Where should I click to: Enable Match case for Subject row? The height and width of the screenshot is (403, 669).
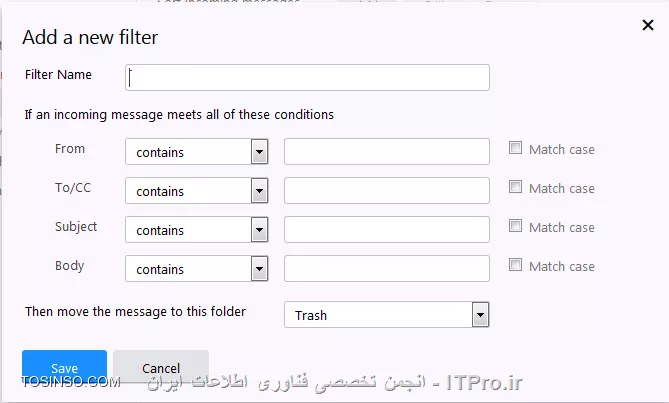coord(515,226)
